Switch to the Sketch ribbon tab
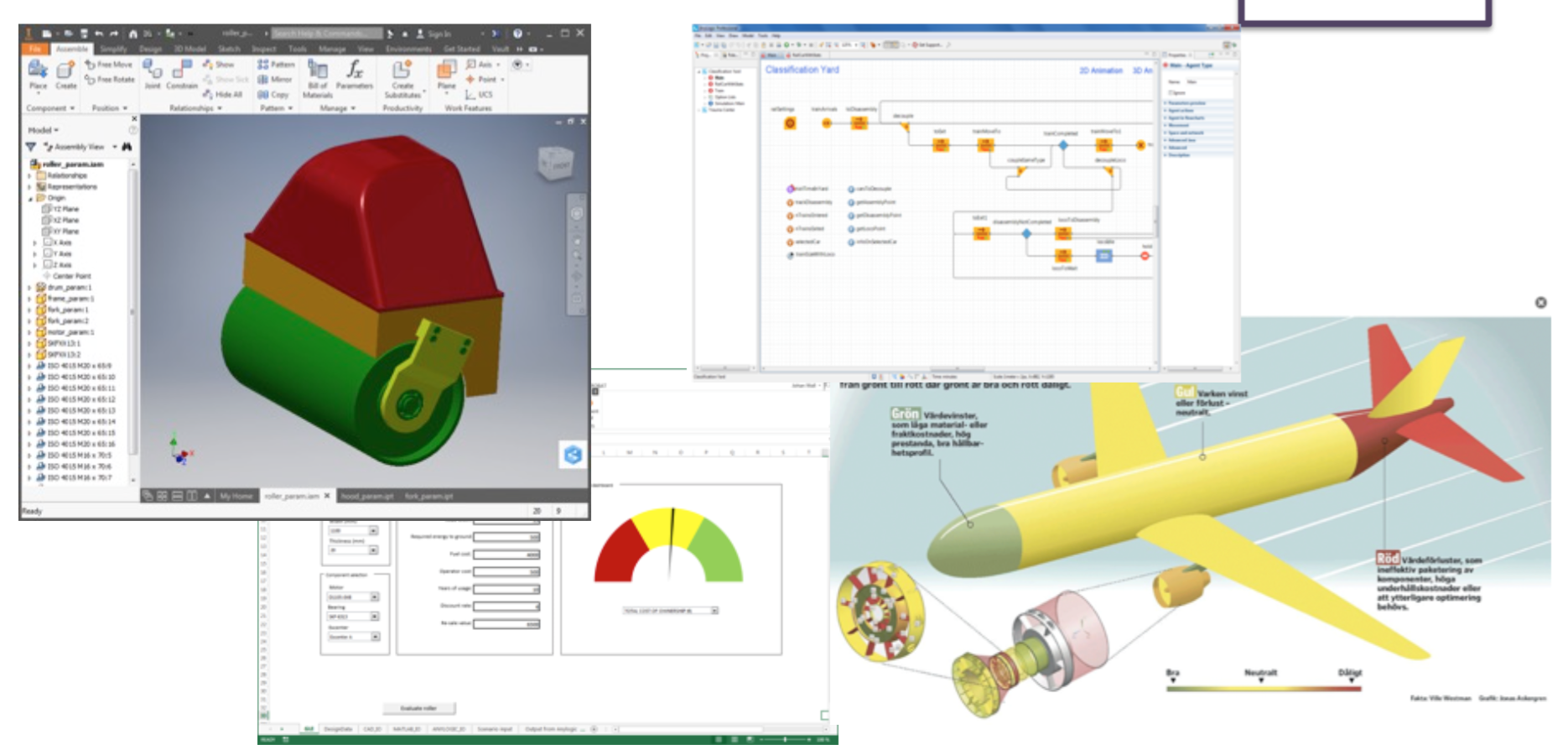Screen dimensions: 1568x750 pyautogui.click(x=229, y=49)
